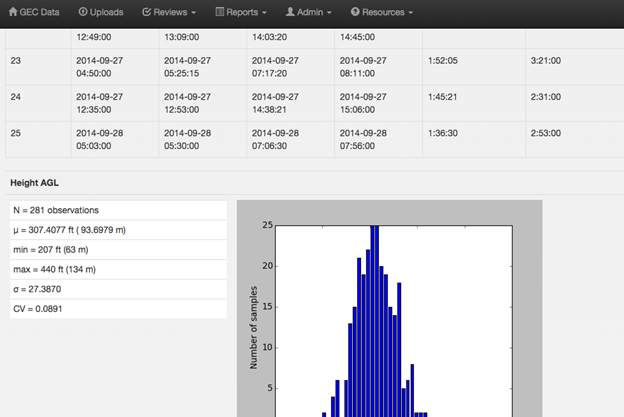The width and height of the screenshot is (624, 417).
Task: Click the 2014-09-27 04:50:00 cell
Action: 115,67
